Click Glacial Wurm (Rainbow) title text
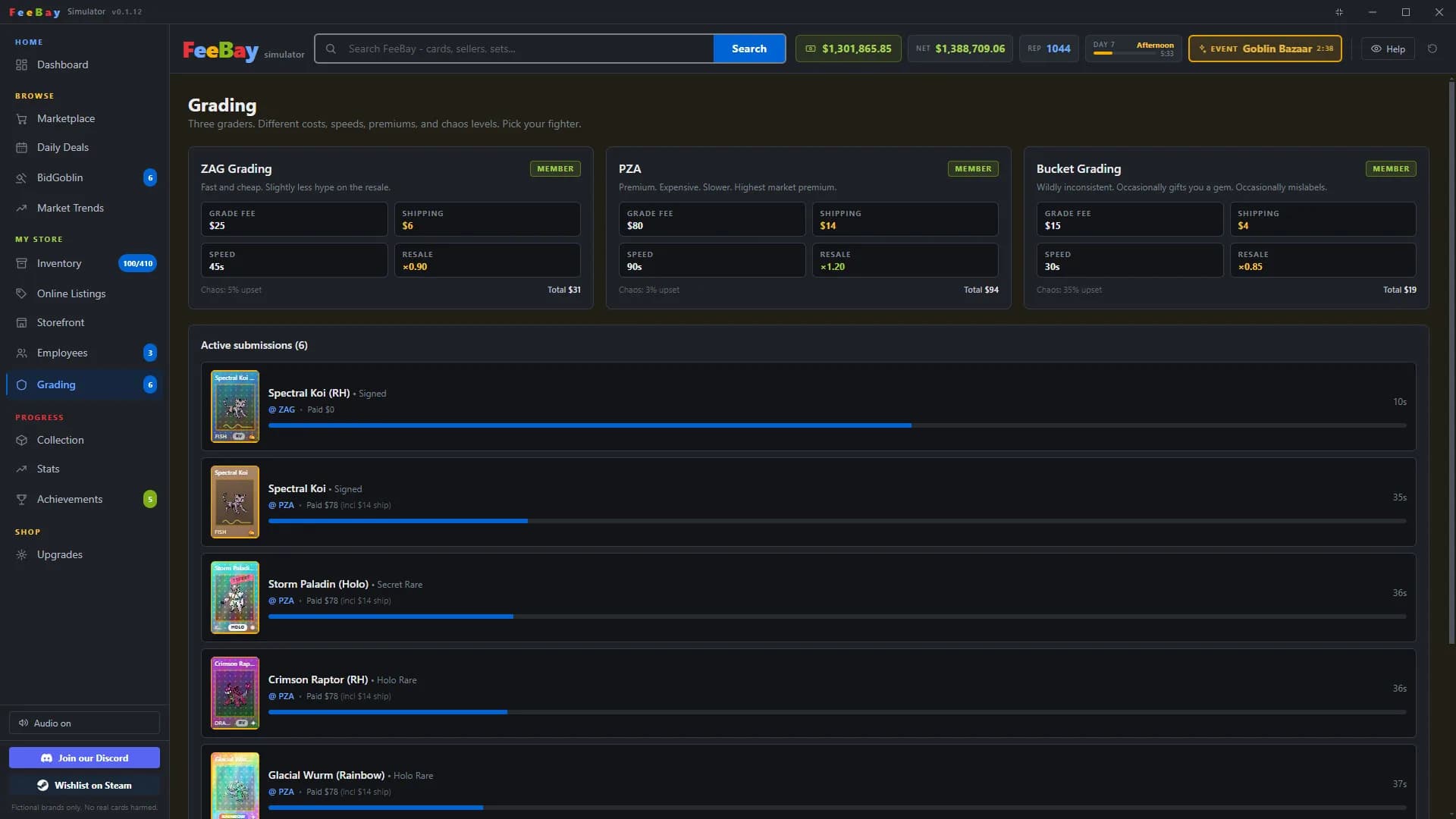 point(326,776)
